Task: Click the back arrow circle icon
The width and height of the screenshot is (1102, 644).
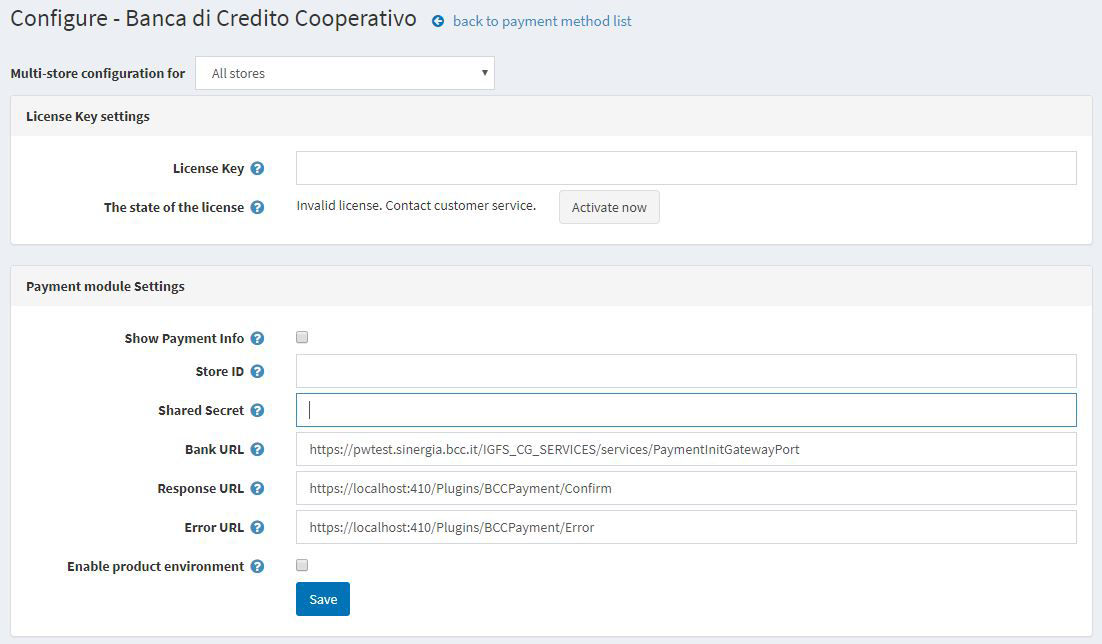Action: pos(438,22)
